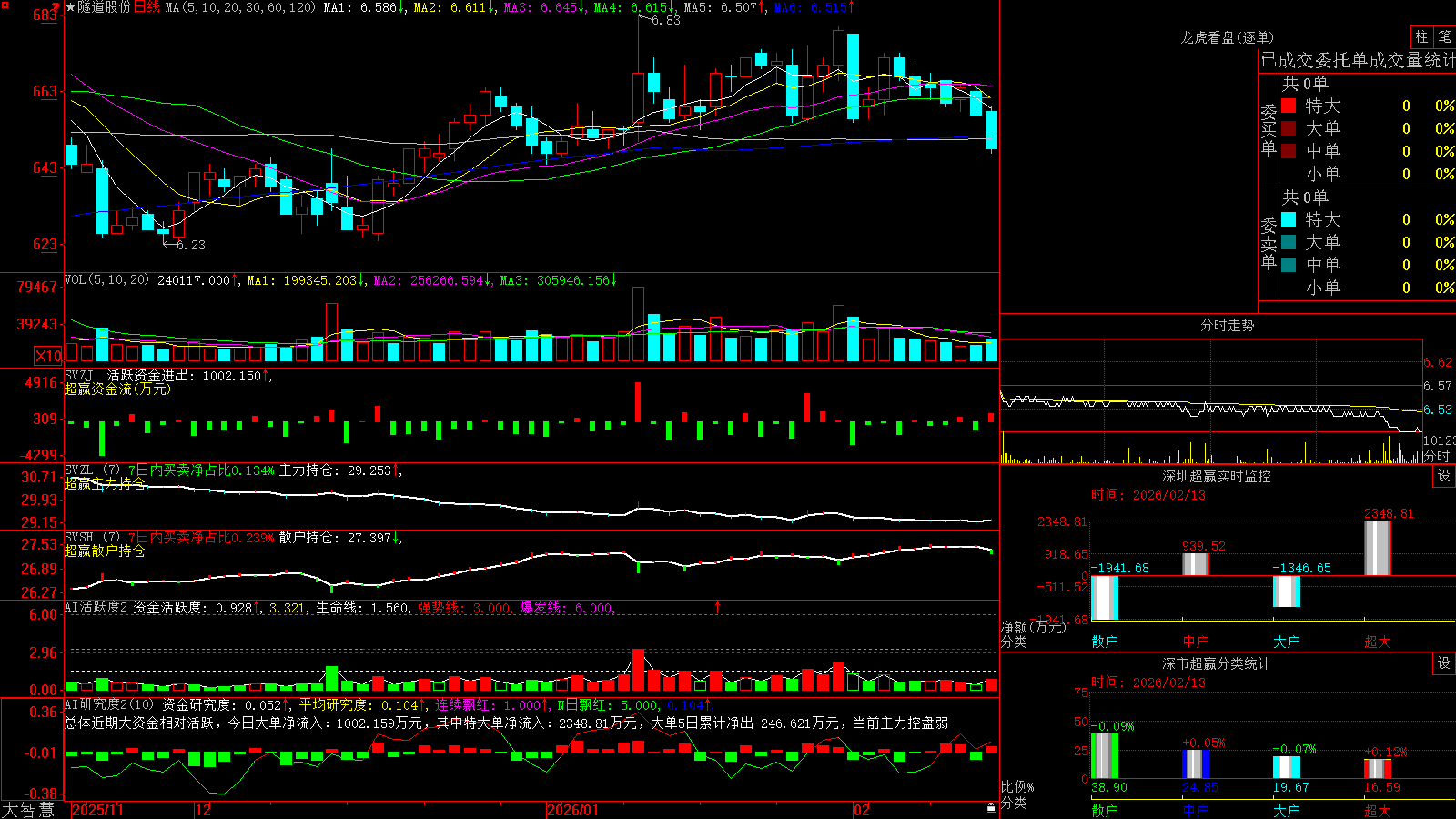
Task: Click the 12 month marker on time axis
Action: 204,810
